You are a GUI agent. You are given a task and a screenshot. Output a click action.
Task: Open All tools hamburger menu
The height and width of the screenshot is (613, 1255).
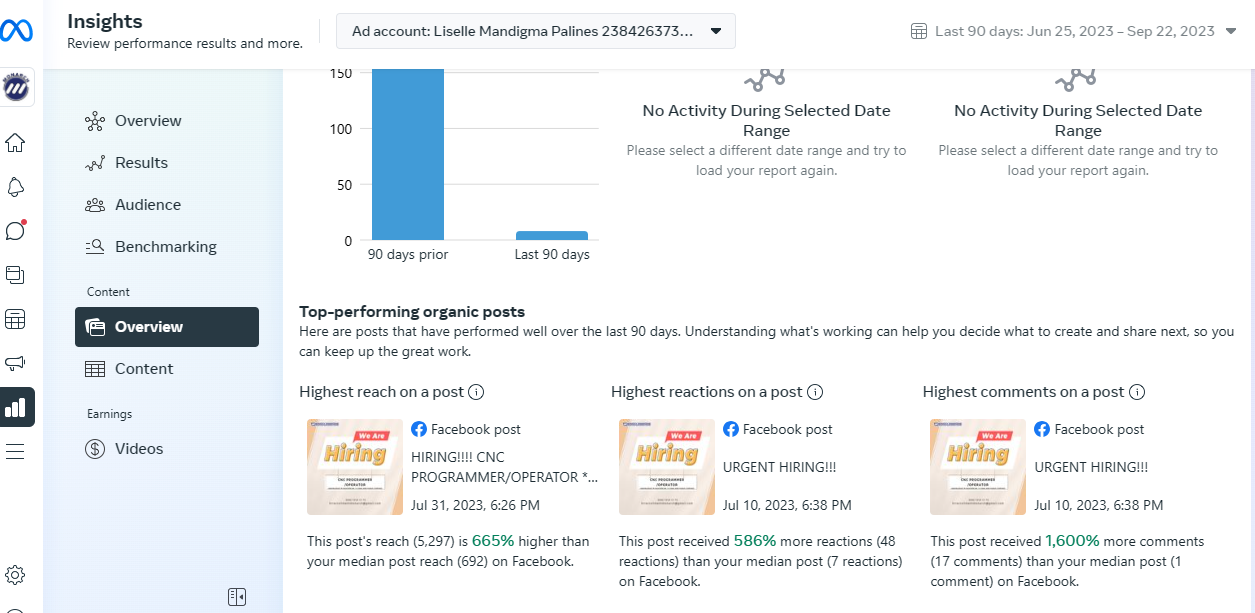[15, 451]
